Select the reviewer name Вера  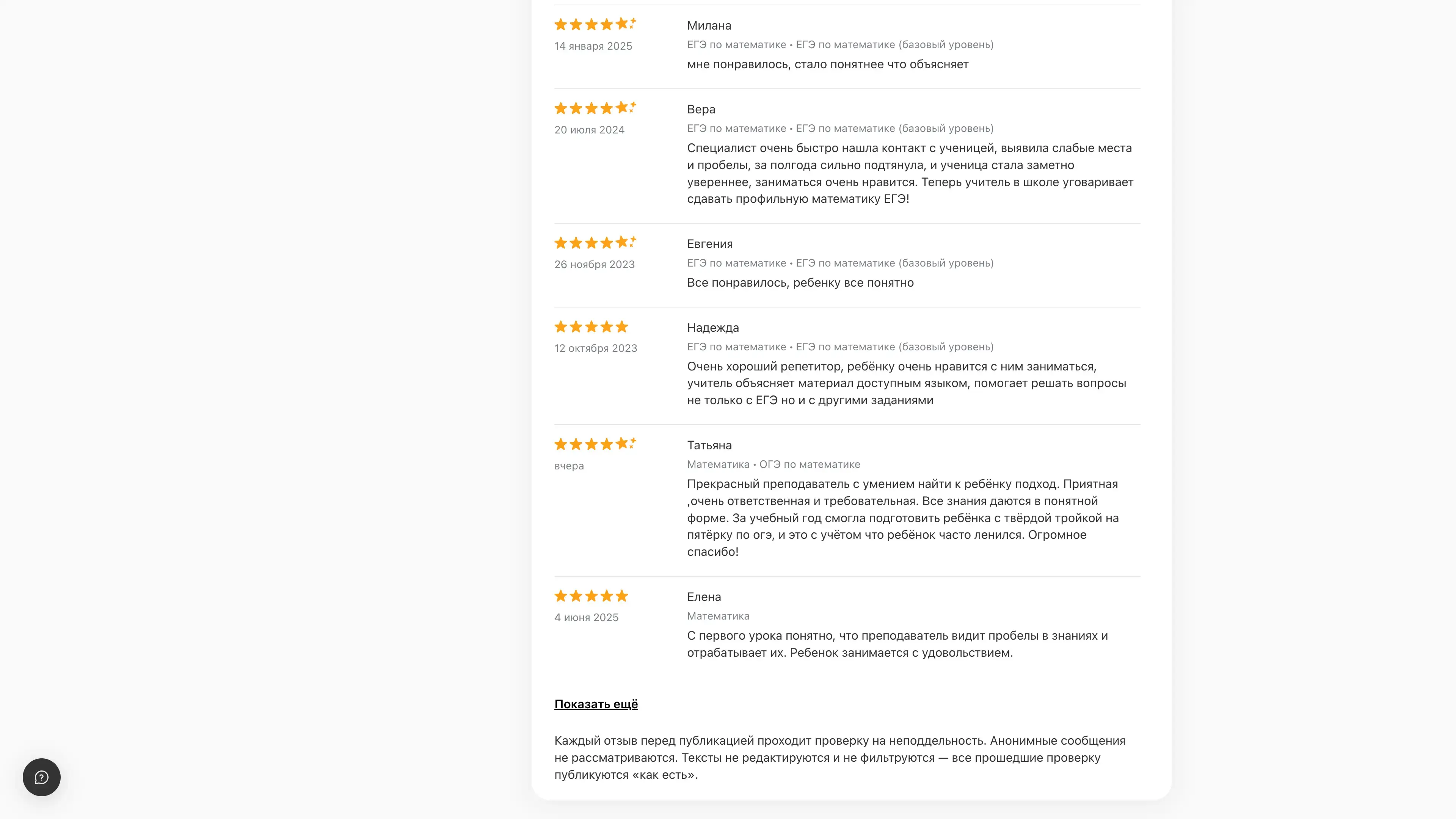pos(701,109)
